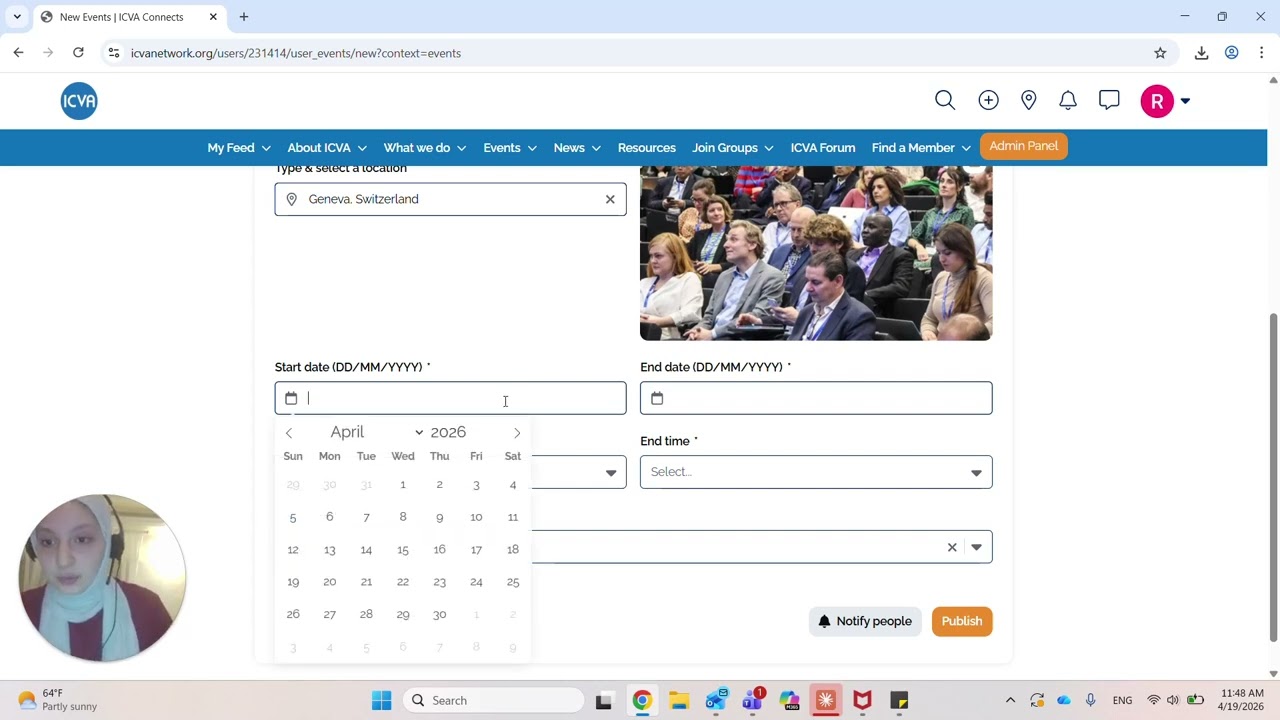Open the dropdown arrow beside the X
1280x720 pixels.
tap(976, 547)
